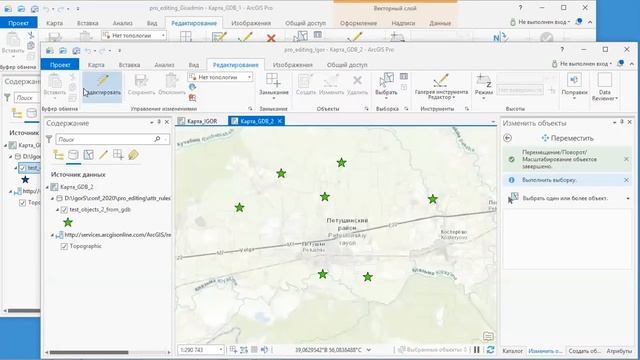Open the coordinate display format dropdown
The height and width of the screenshot is (360, 640).
click(x=369, y=350)
